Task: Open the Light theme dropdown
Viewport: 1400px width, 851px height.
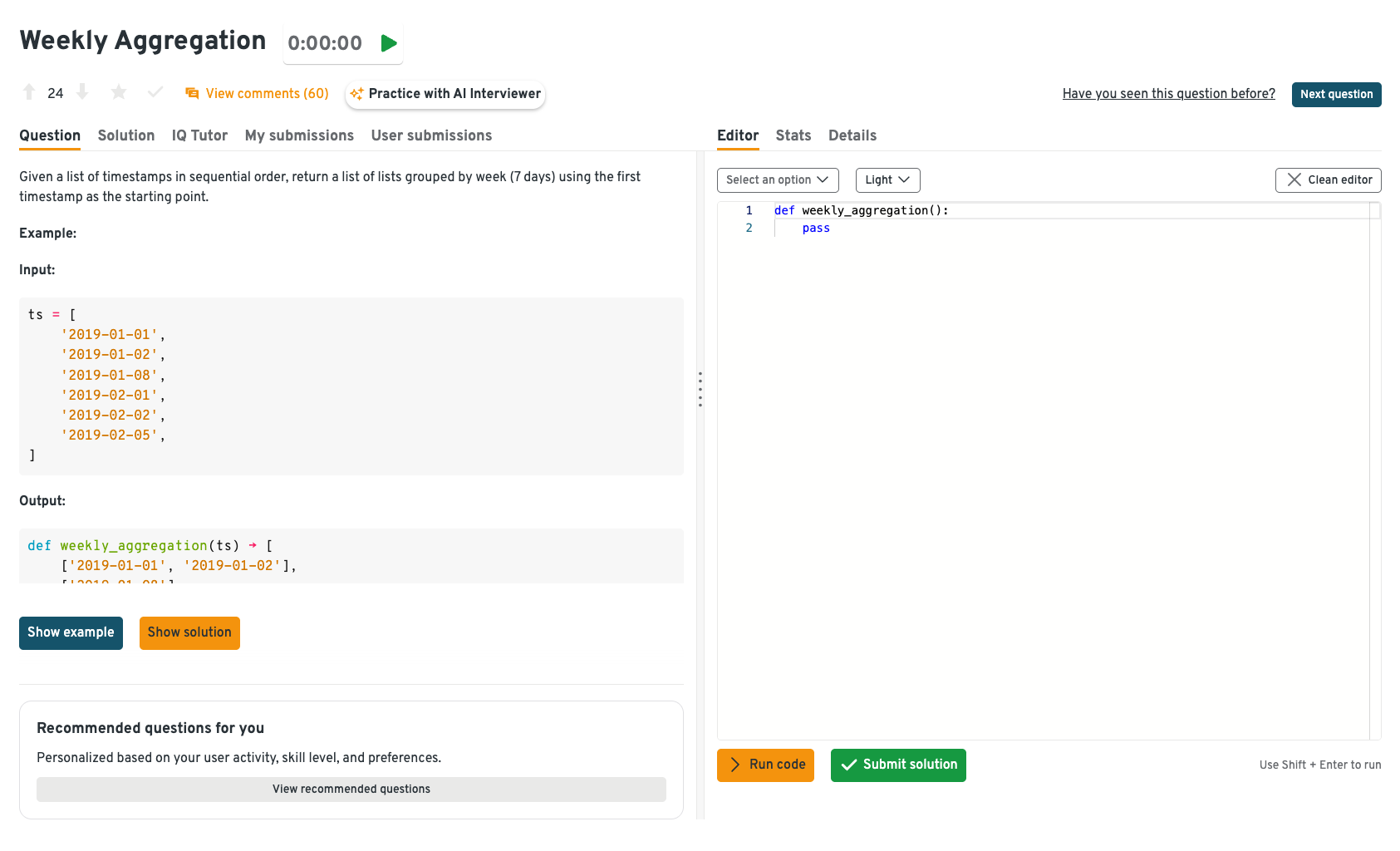Action: tap(887, 180)
